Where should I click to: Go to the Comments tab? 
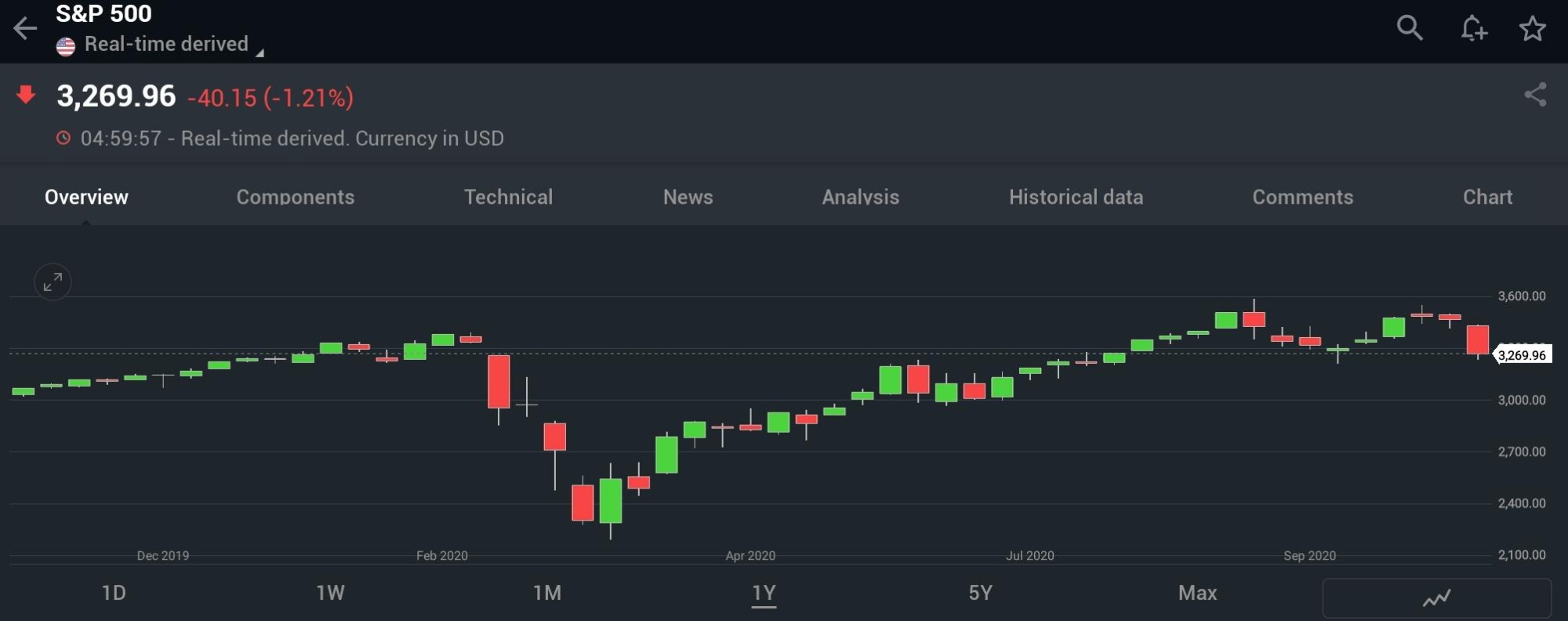1303,197
